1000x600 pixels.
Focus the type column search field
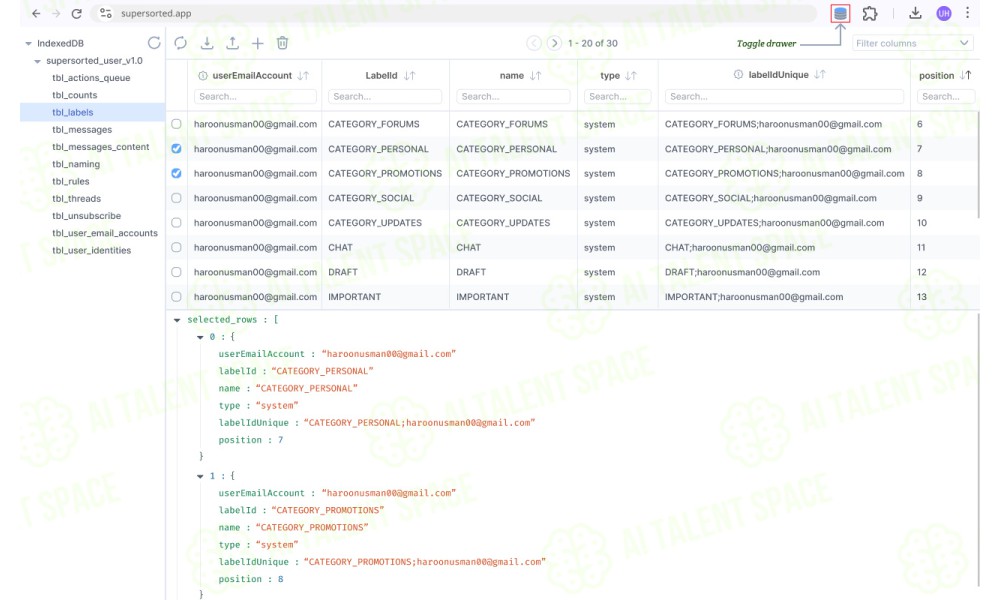617,96
